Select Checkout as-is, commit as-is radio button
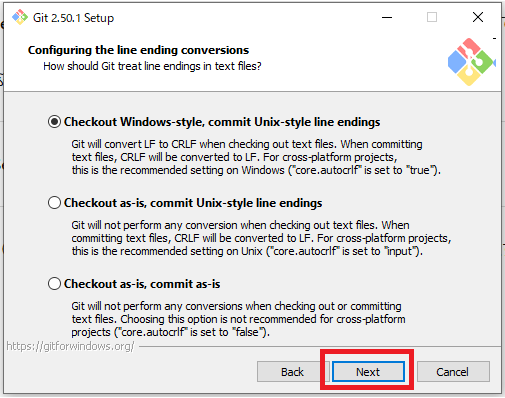The width and height of the screenshot is (505, 398). (54, 284)
